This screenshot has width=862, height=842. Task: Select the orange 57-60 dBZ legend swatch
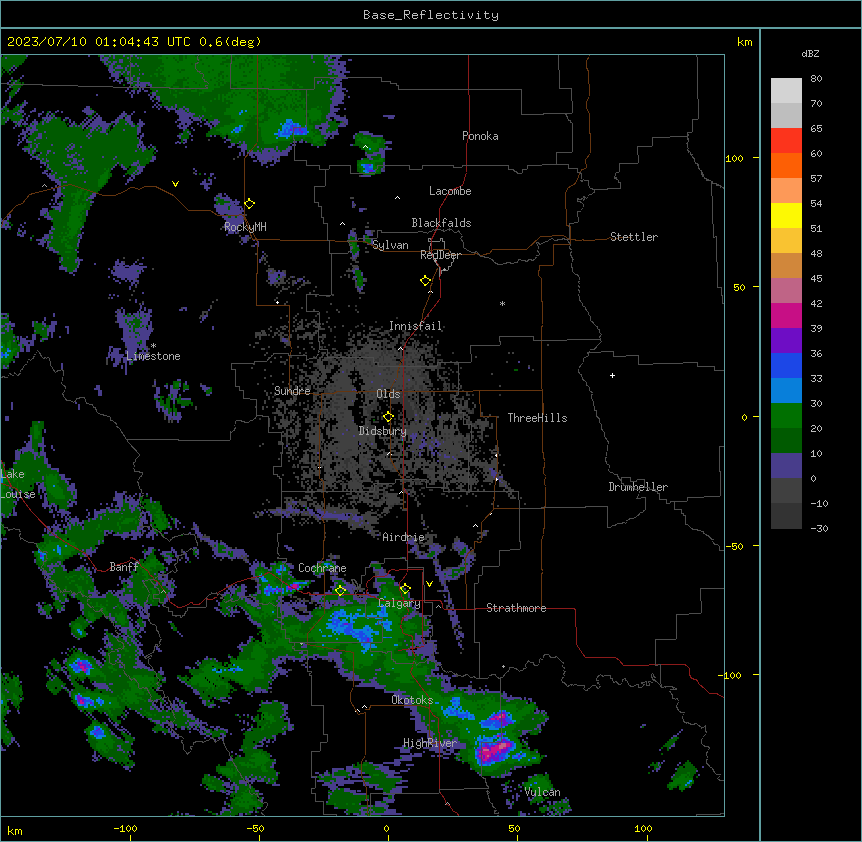(786, 166)
